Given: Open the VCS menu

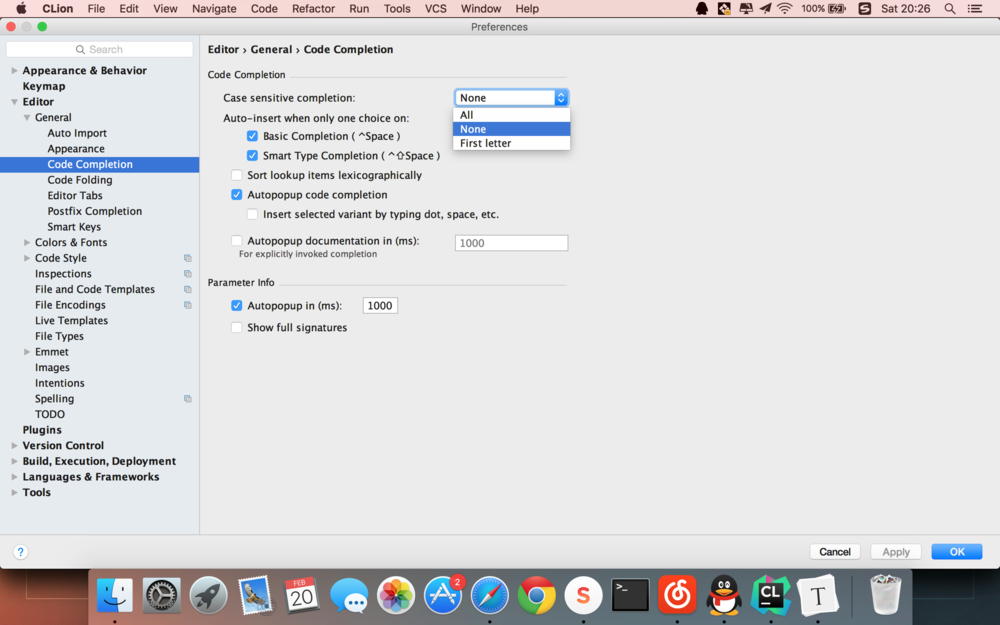Looking at the screenshot, I should 436,9.
